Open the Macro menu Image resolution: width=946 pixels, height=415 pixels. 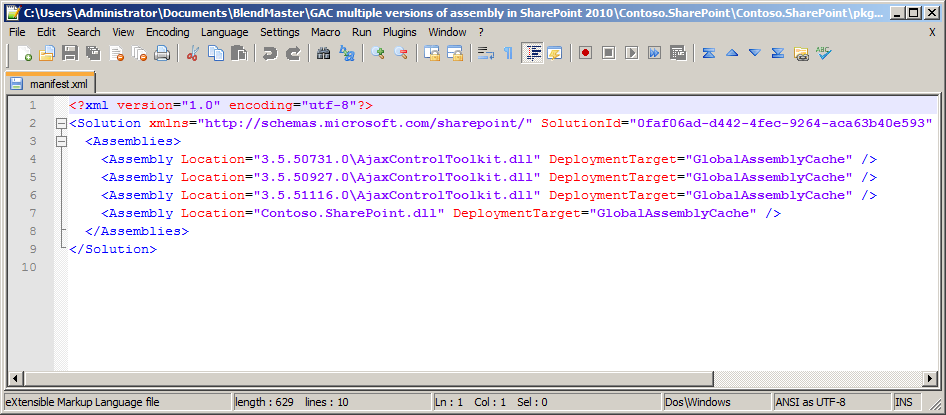tap(326, 32)
